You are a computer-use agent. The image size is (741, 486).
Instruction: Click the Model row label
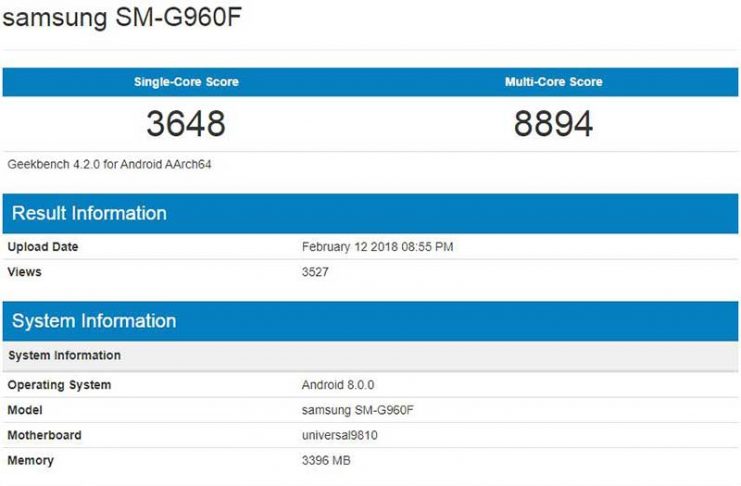tap(26, 410)
